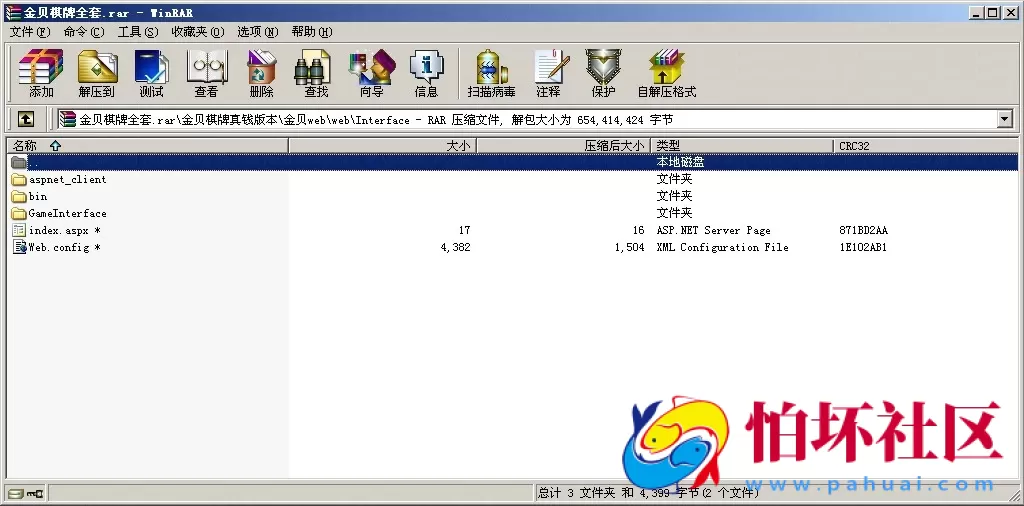
Task: Click the 自解压格式 (SFX) icon
Action: pos(667,73)
